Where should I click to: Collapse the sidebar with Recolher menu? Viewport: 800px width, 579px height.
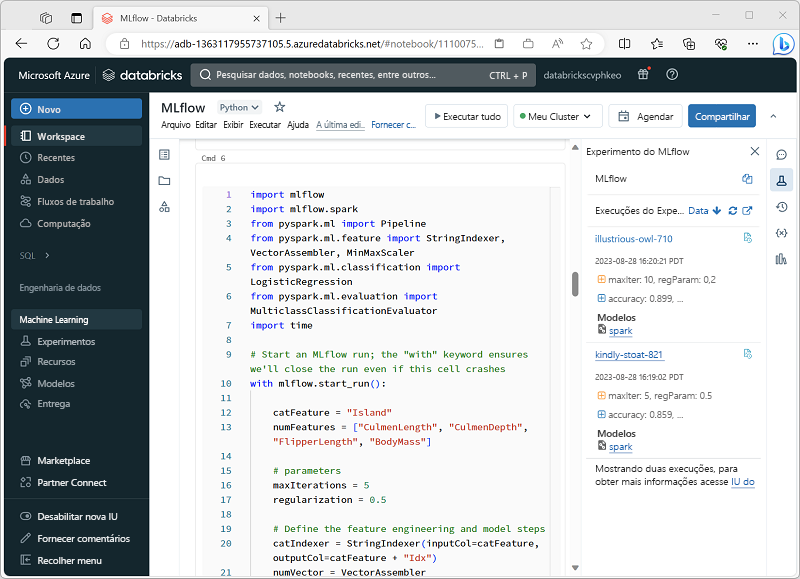[x=61, y=560]
